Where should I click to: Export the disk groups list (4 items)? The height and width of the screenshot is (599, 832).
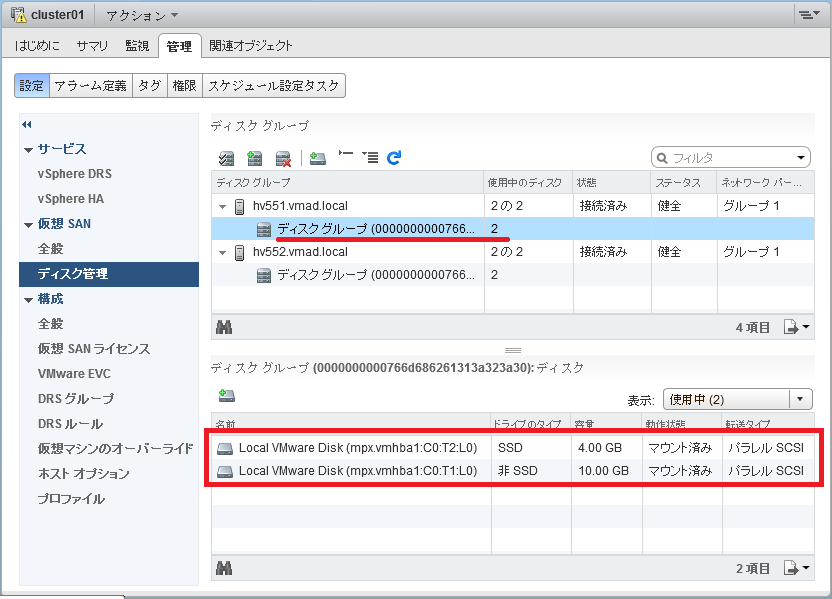point(796,327)
